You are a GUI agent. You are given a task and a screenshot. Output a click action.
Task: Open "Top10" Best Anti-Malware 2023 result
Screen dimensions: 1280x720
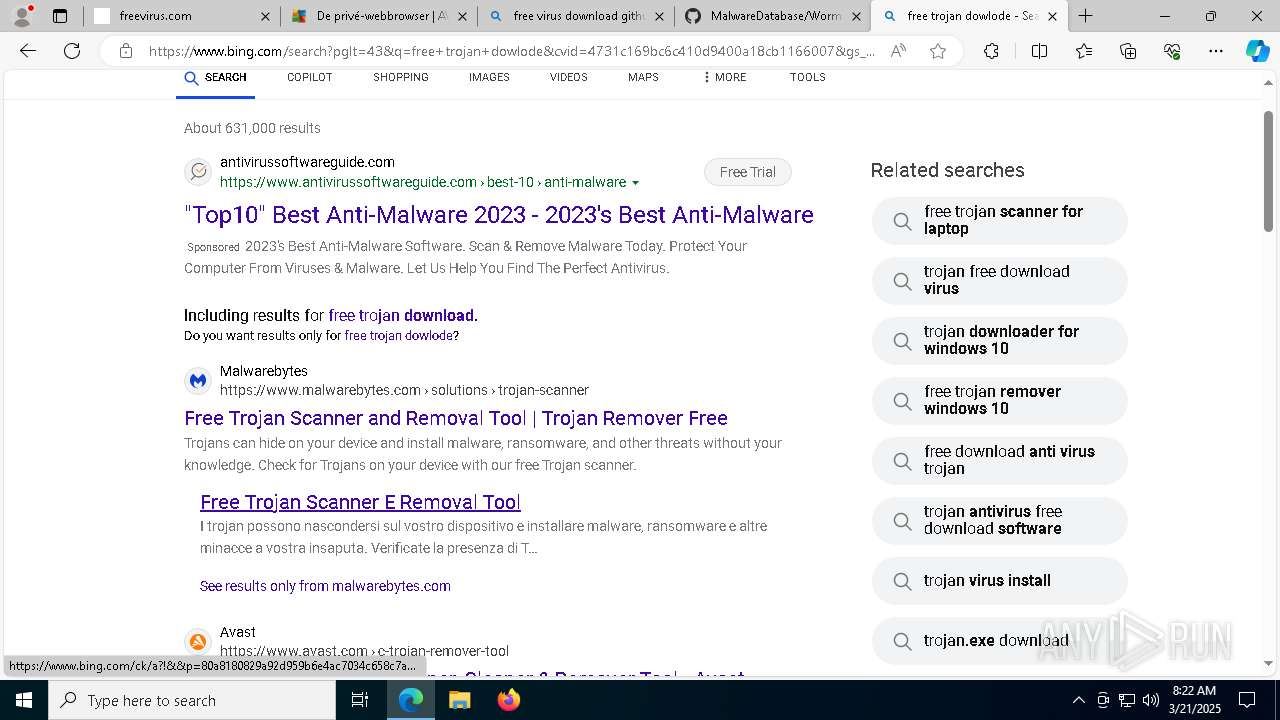(x=499, y=215)
